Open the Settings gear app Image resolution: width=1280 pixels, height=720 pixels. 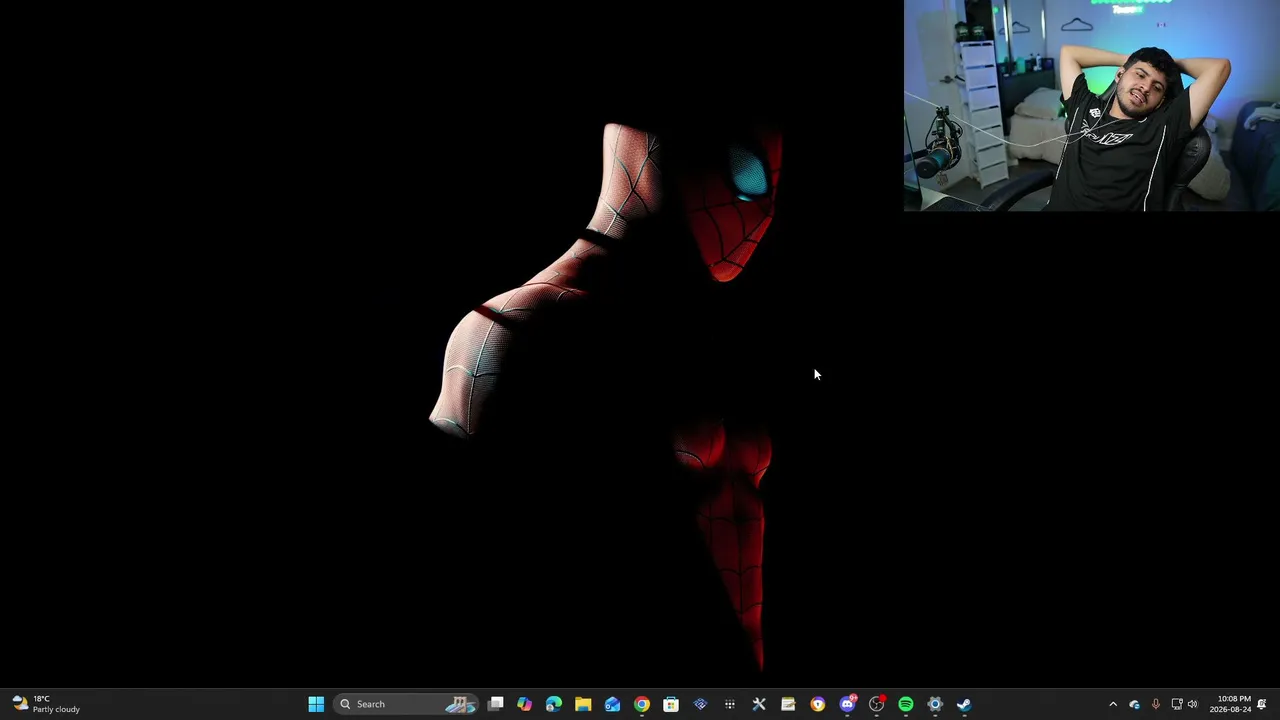click(935, 704)
